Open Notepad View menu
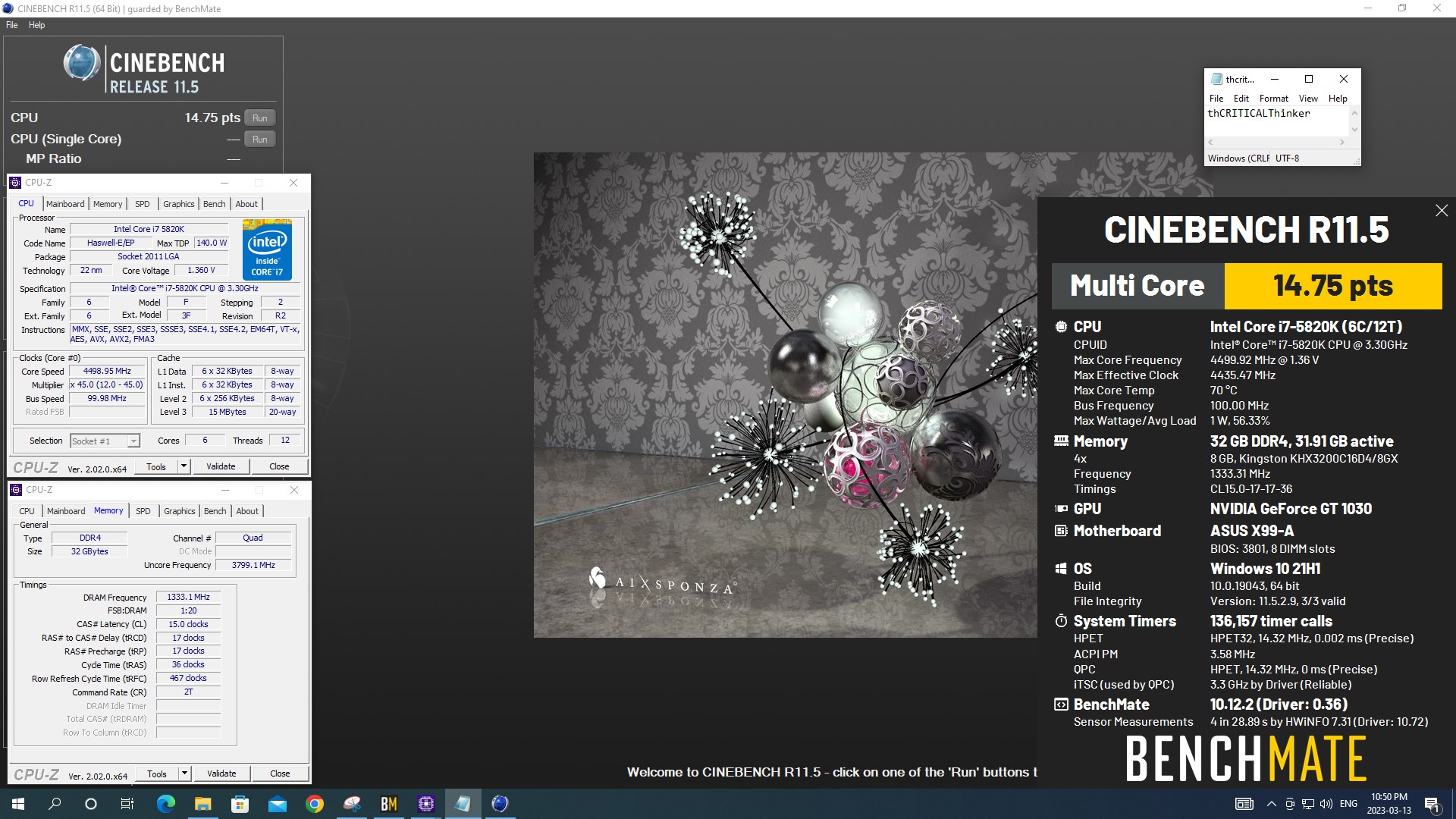Viewport: 1456px width, 819px height. (1308, 99)
